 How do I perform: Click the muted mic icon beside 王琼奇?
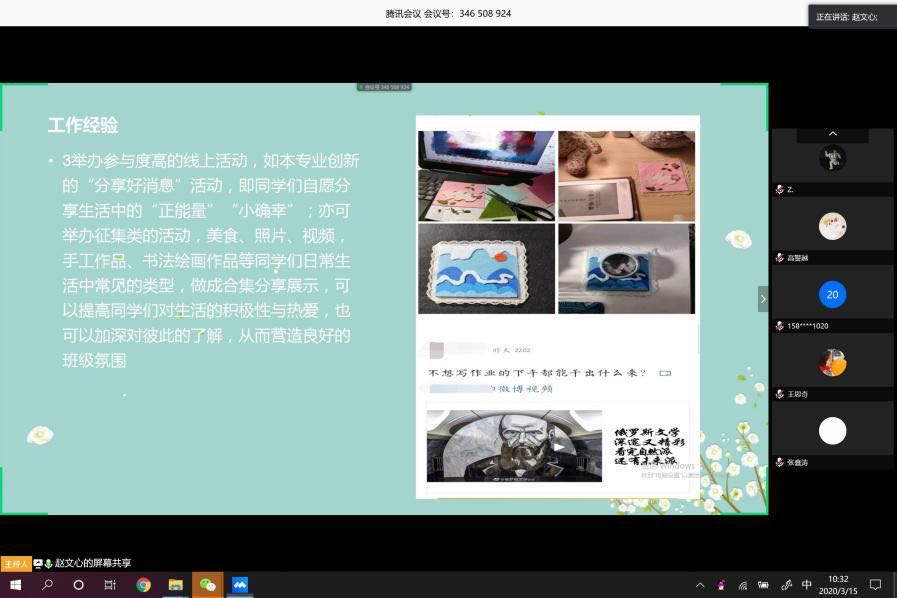[x=780, y=394]
